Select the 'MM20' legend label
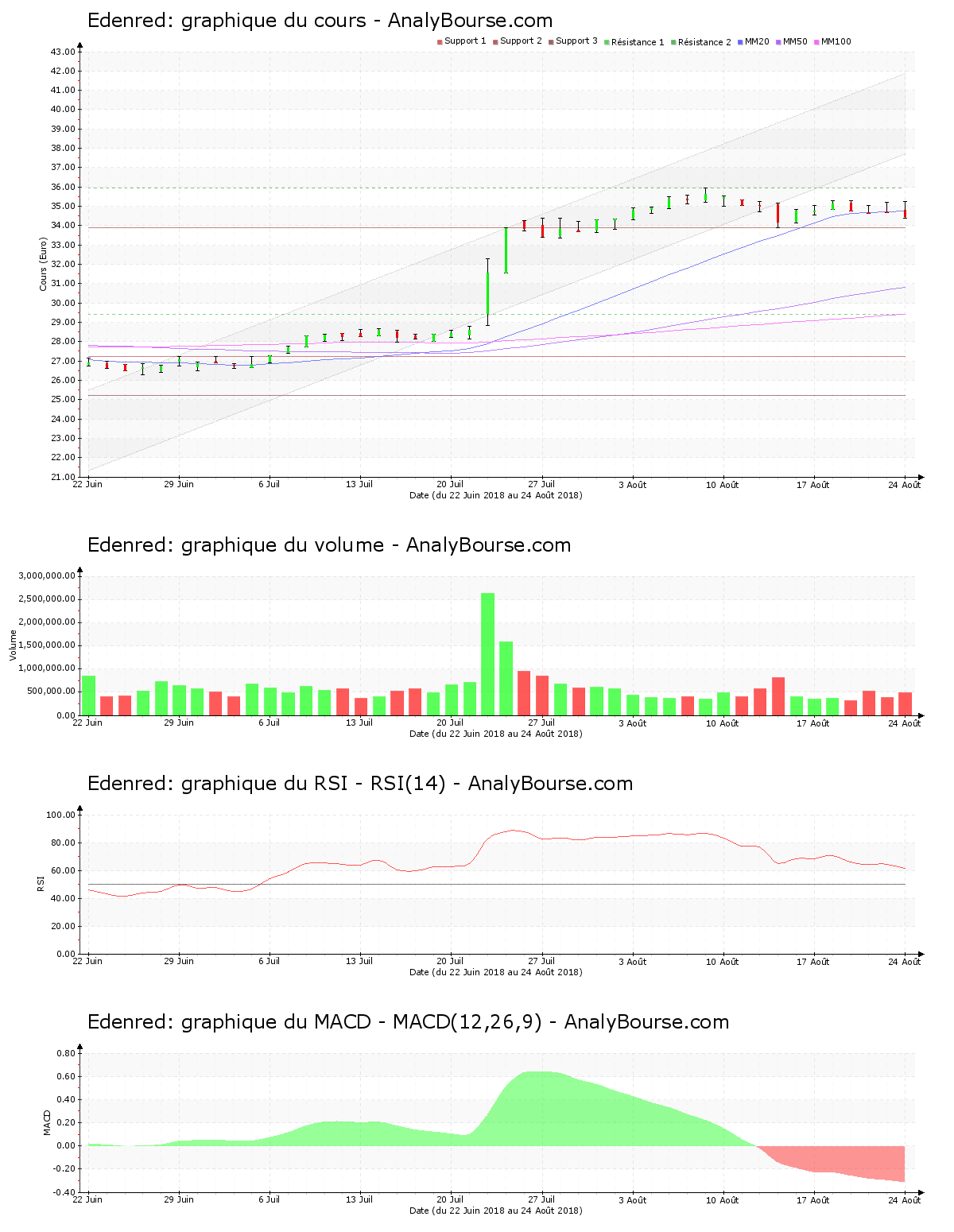The width and height of the screenshot is (954, 1232). [757, 41]
